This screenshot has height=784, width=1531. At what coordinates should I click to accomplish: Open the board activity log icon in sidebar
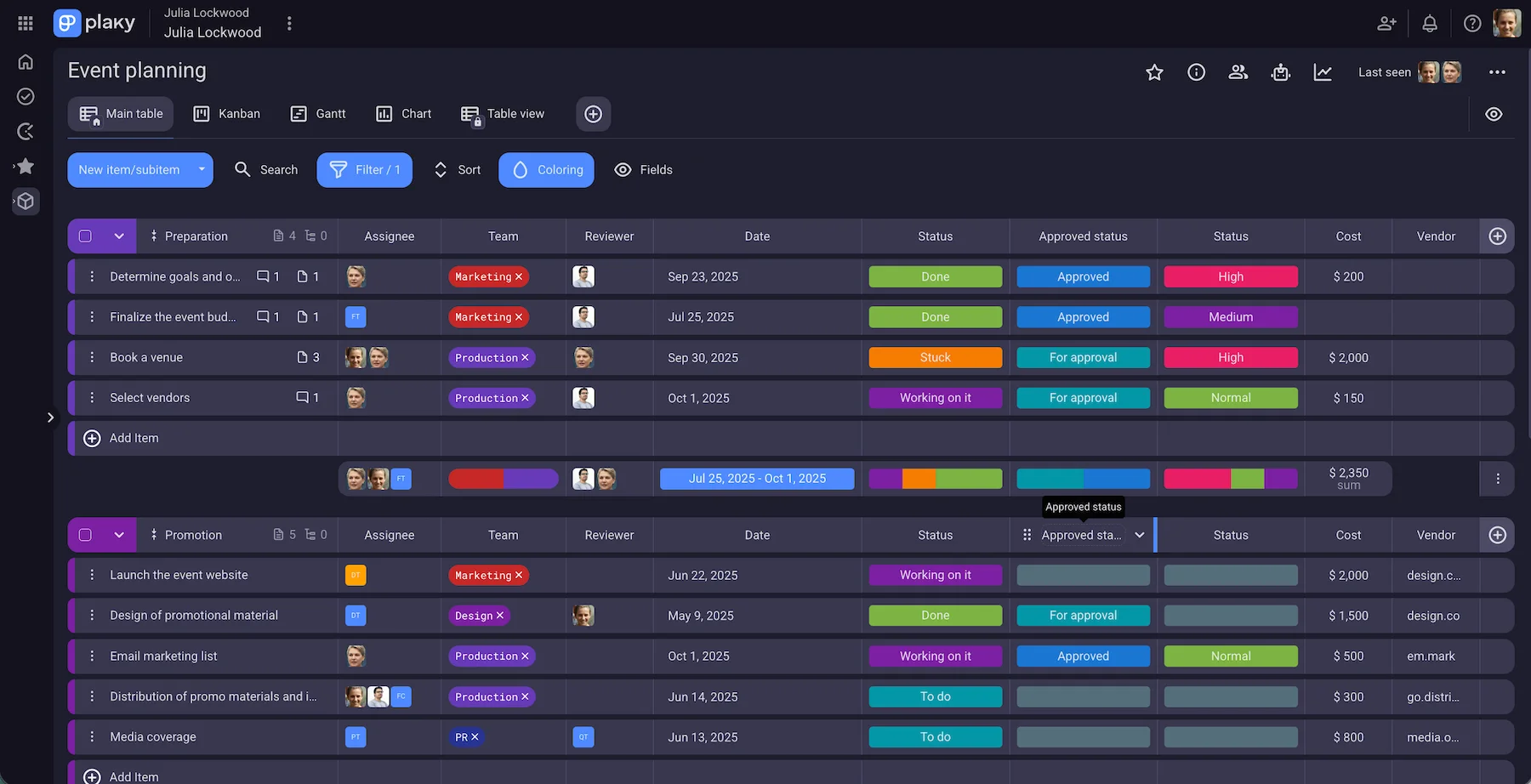25,131
